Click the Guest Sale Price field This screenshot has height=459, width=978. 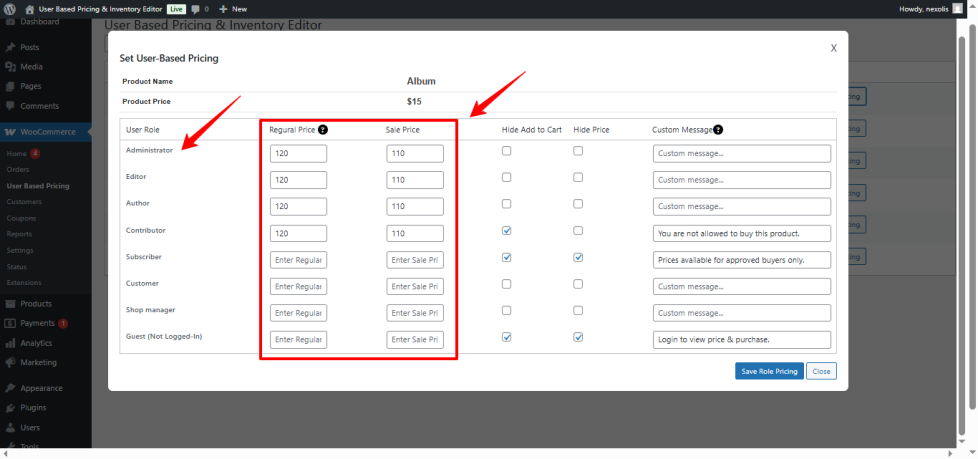415,340
